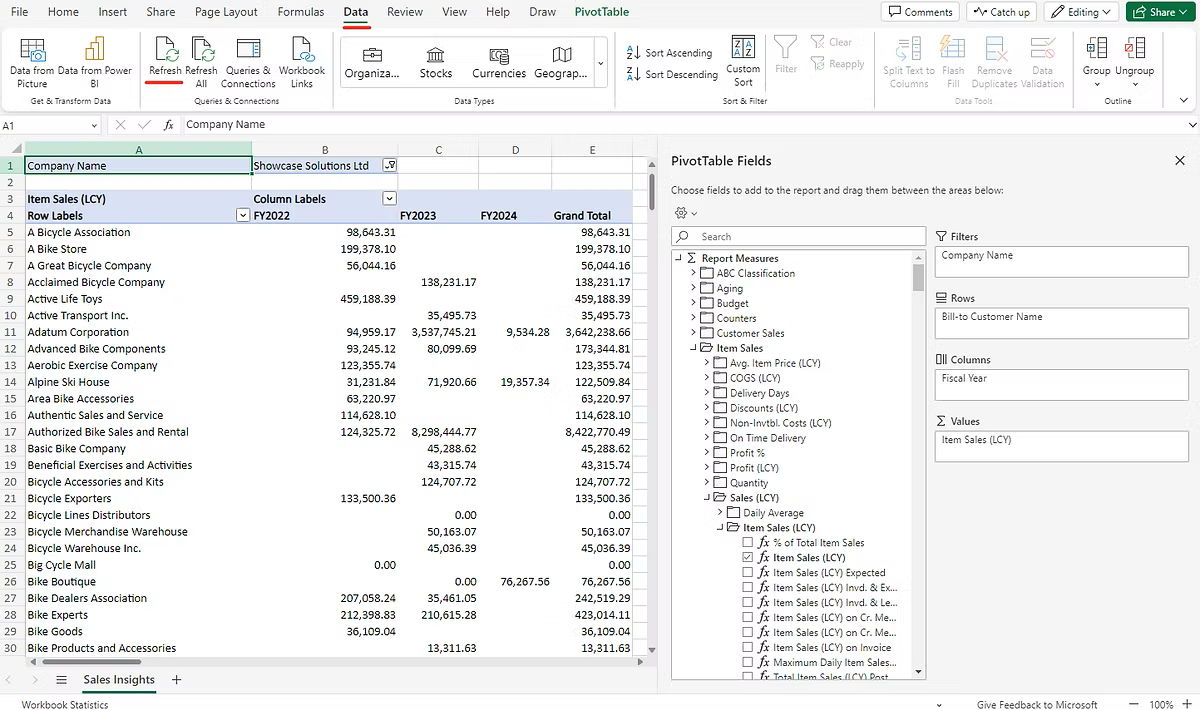
Task: Apply Sort Ascending
Action: point(670,52)
